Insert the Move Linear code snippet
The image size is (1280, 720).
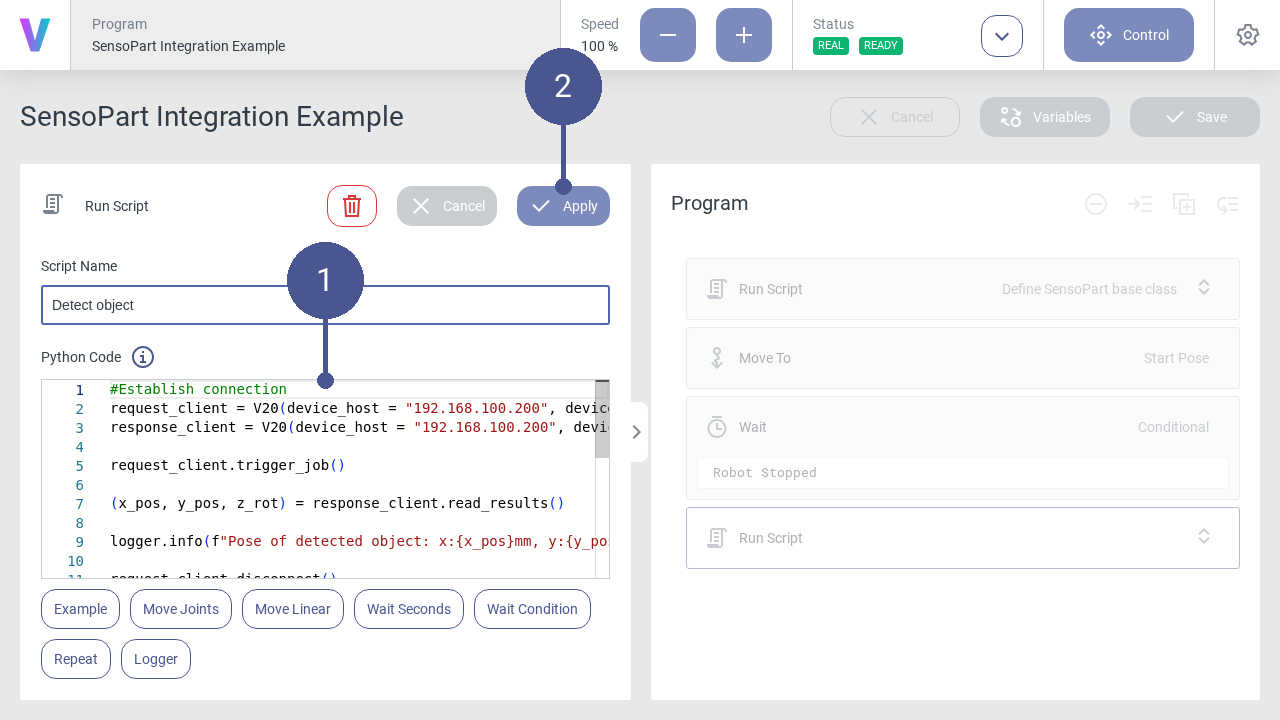(x=293, y=609)
